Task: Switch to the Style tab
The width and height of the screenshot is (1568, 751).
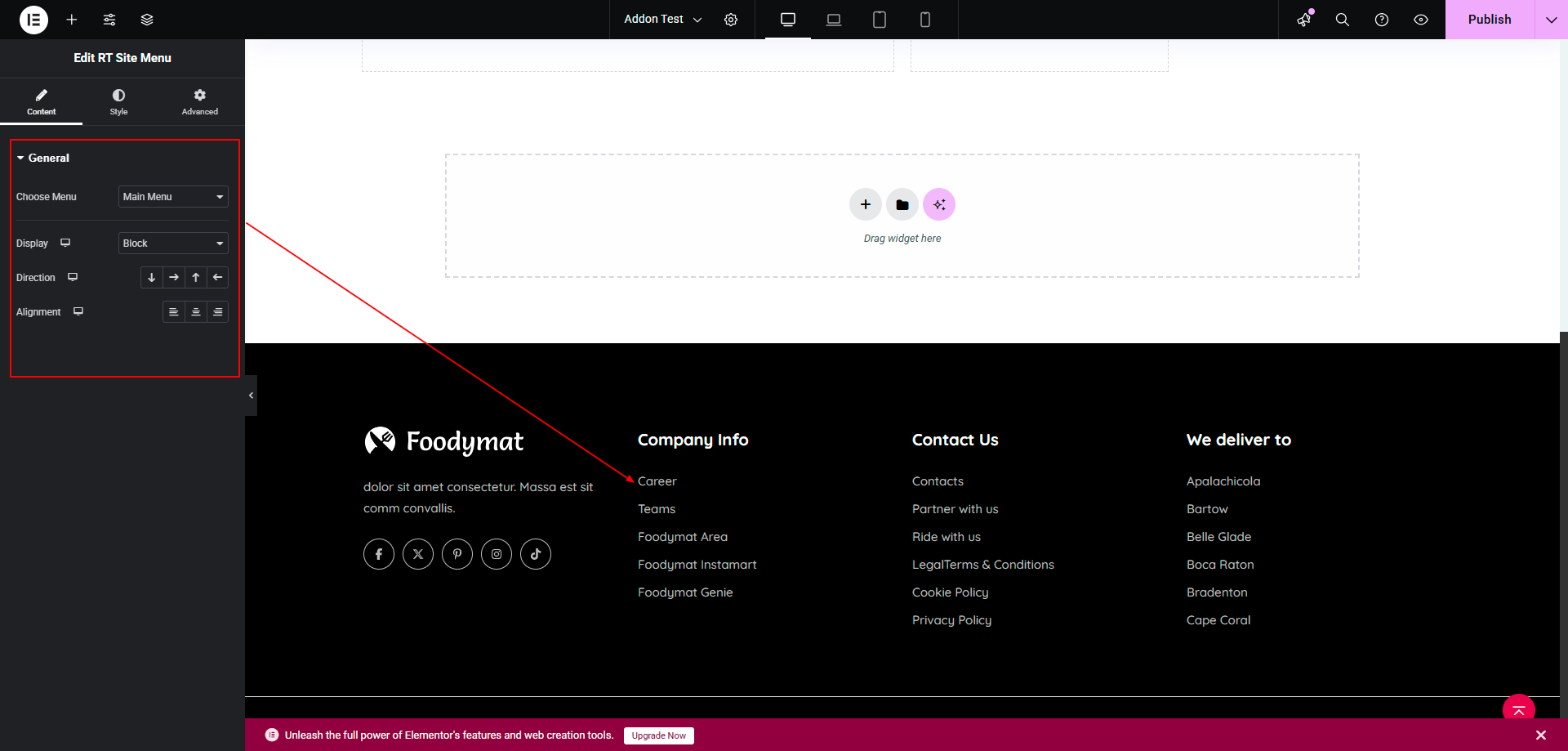Action: 119,102
